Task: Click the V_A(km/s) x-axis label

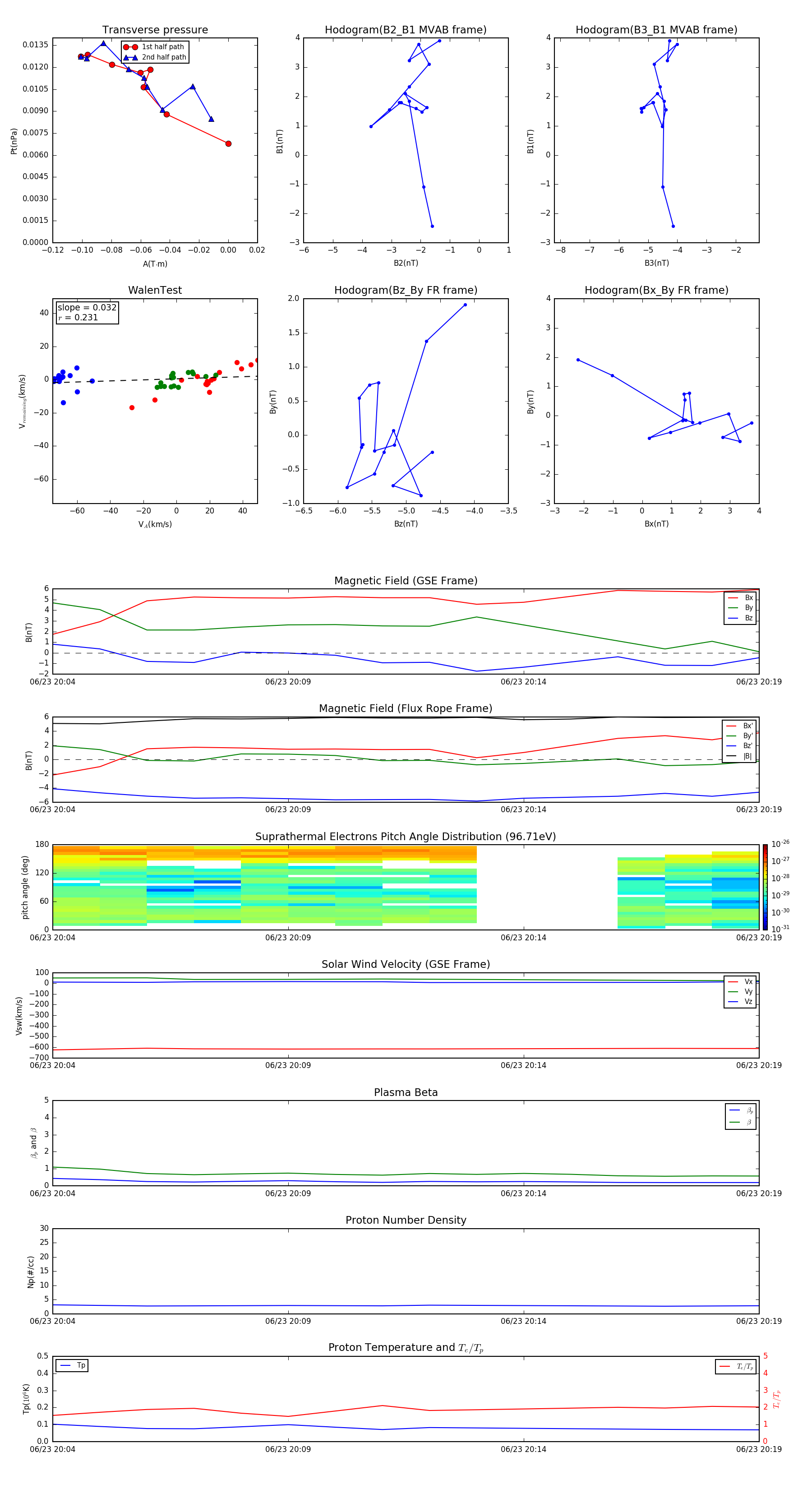Action: pos(155,524)
